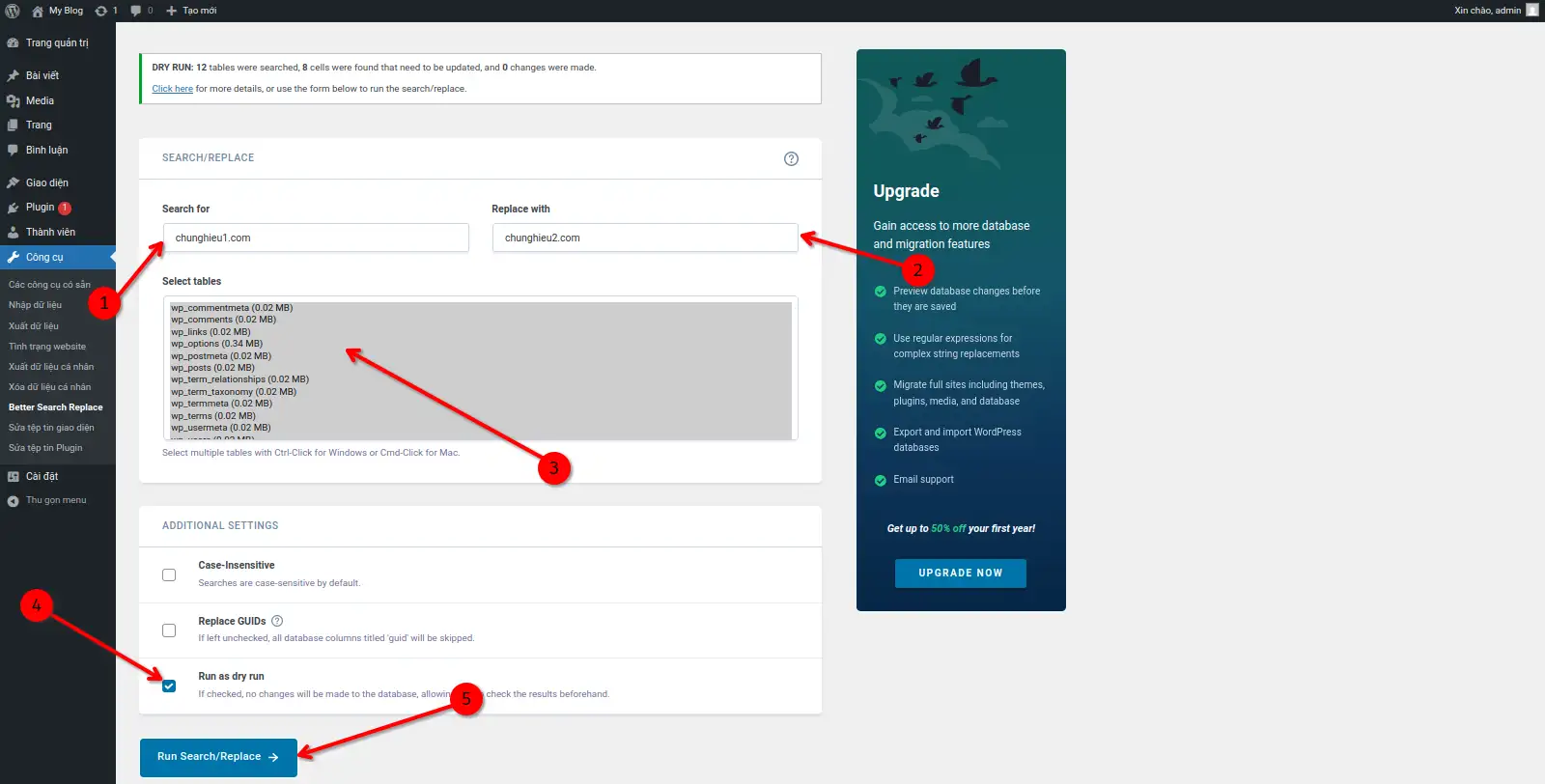Uncheck the Run as dry run checkbox
This screenshot has height=784, width=1545.
(169, 686)
